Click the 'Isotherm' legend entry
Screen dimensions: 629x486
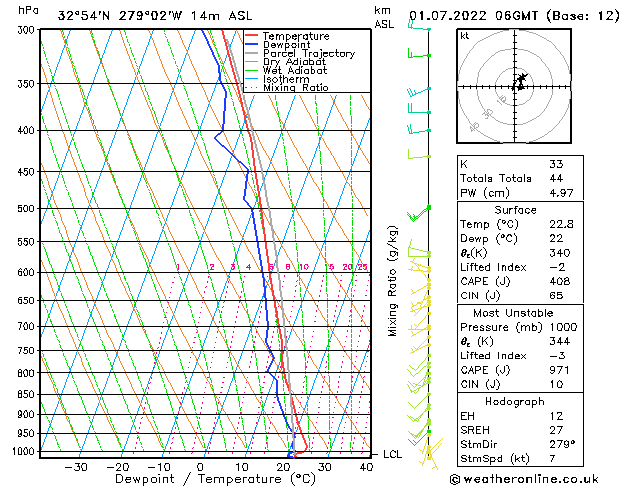point(286,79)
